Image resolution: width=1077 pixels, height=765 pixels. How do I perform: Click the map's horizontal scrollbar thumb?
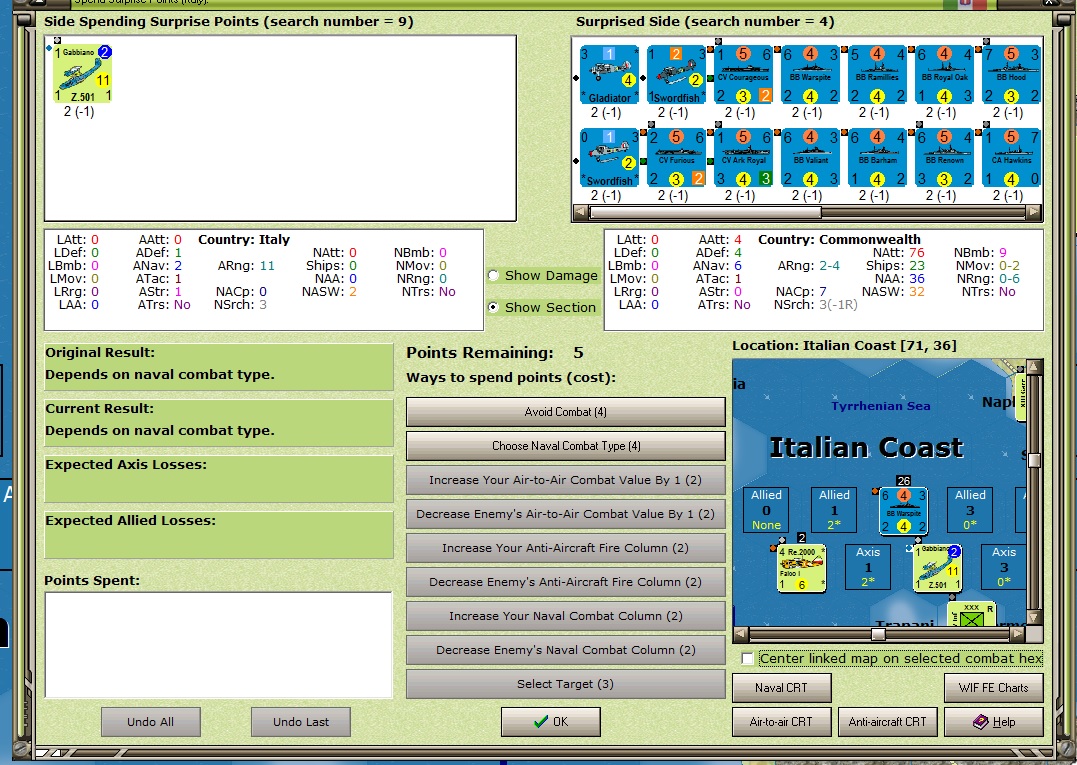878,635
